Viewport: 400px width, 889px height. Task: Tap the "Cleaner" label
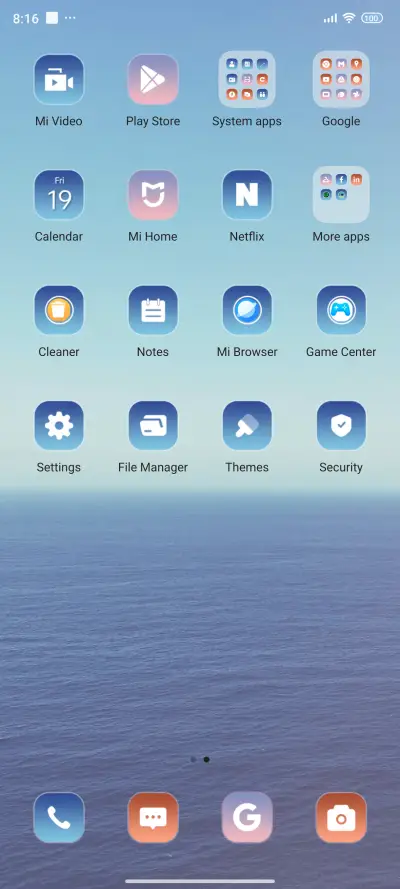tap(59, 352)
